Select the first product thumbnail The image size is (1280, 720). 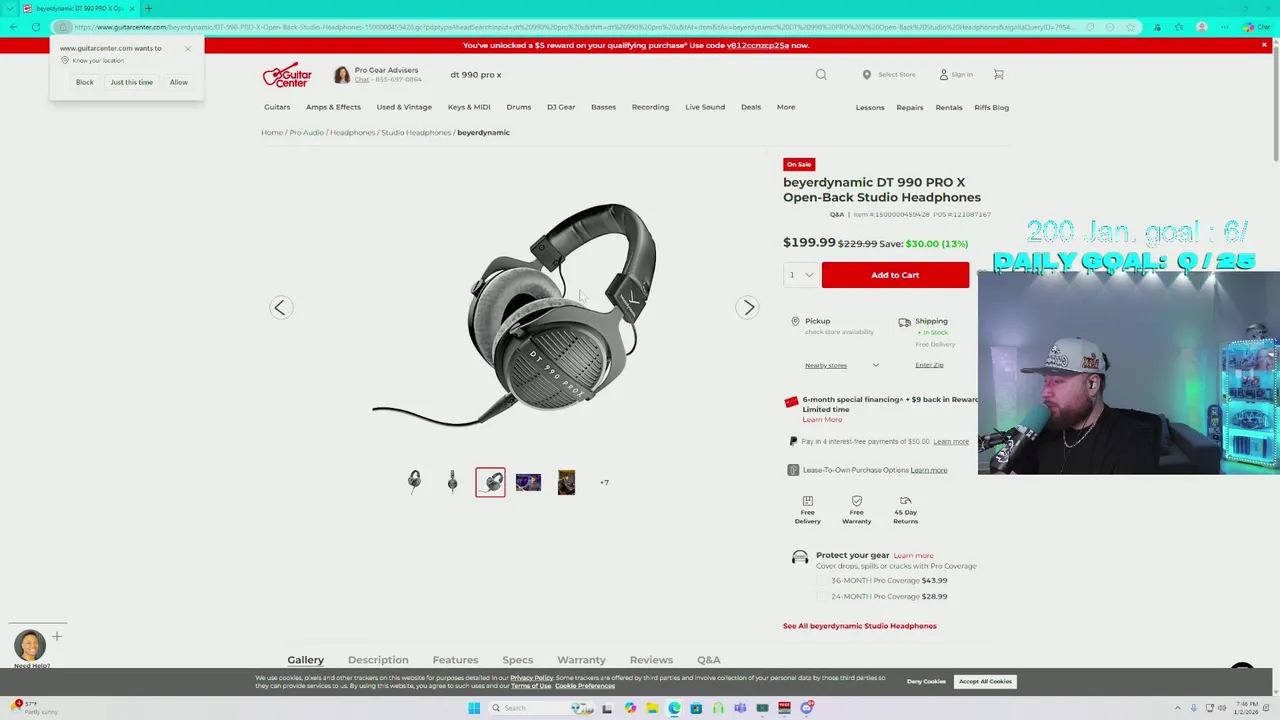tap(414, 482)
